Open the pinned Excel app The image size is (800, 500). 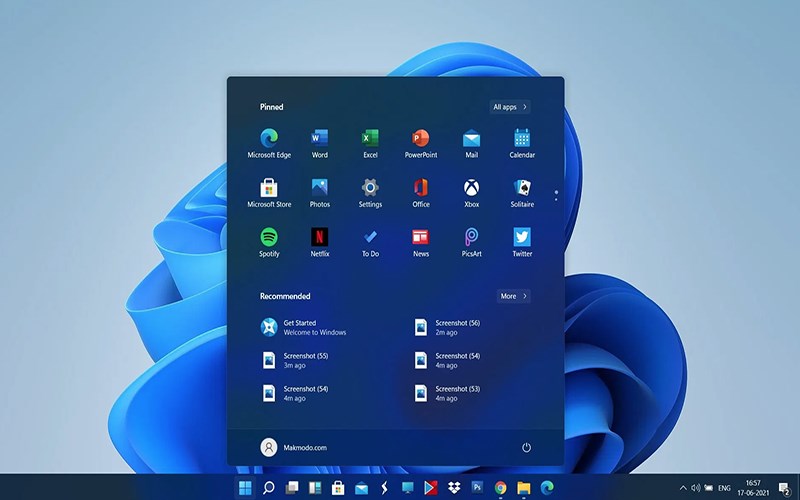point(370,143)
